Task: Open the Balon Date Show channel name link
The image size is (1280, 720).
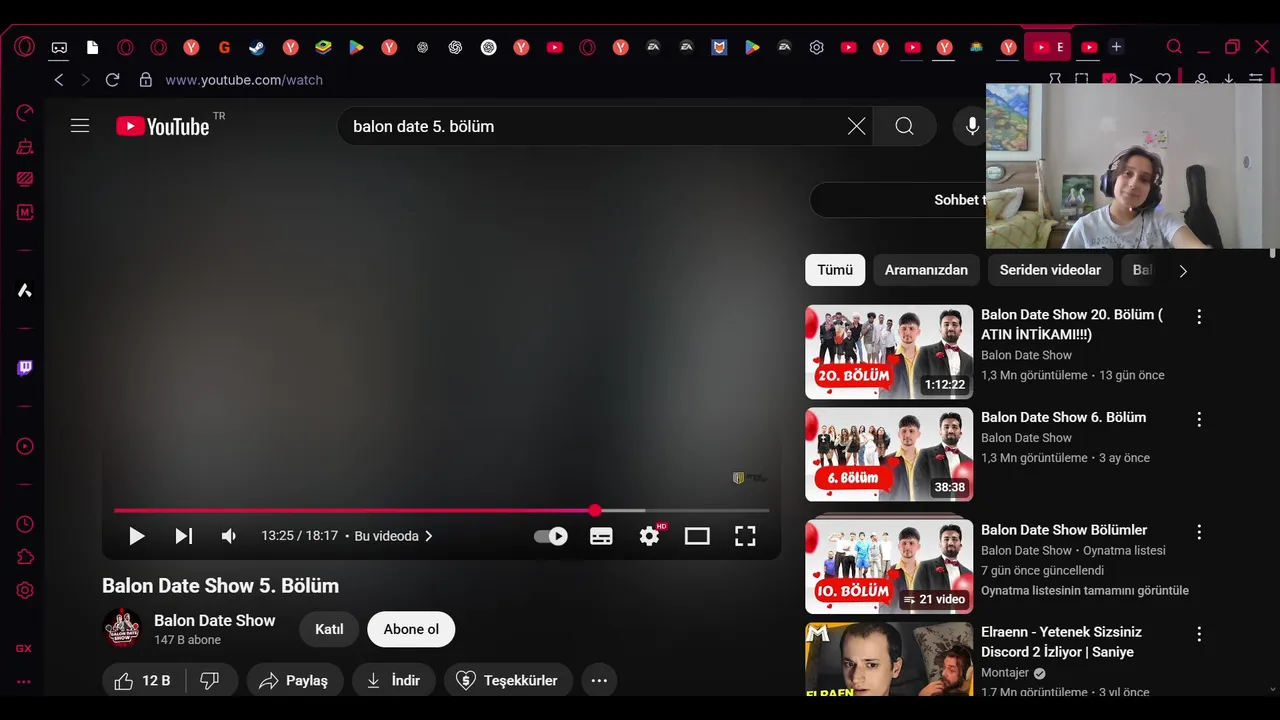Action: (x=214, y=620)
